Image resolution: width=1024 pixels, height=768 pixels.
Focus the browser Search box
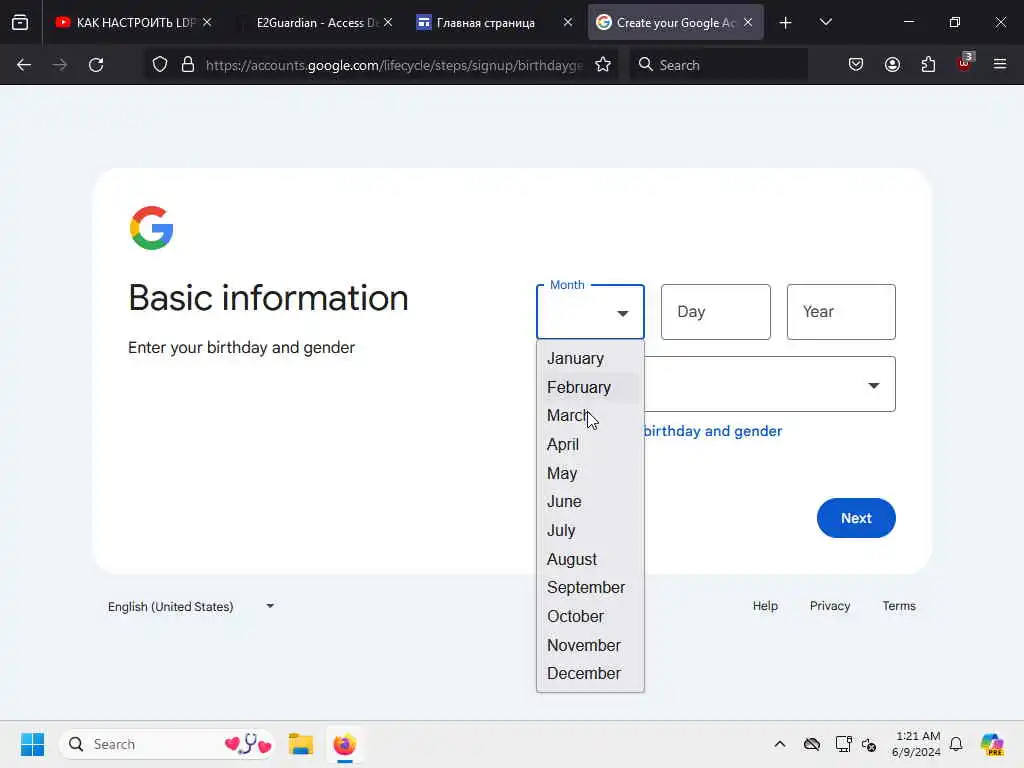(718, 65)
